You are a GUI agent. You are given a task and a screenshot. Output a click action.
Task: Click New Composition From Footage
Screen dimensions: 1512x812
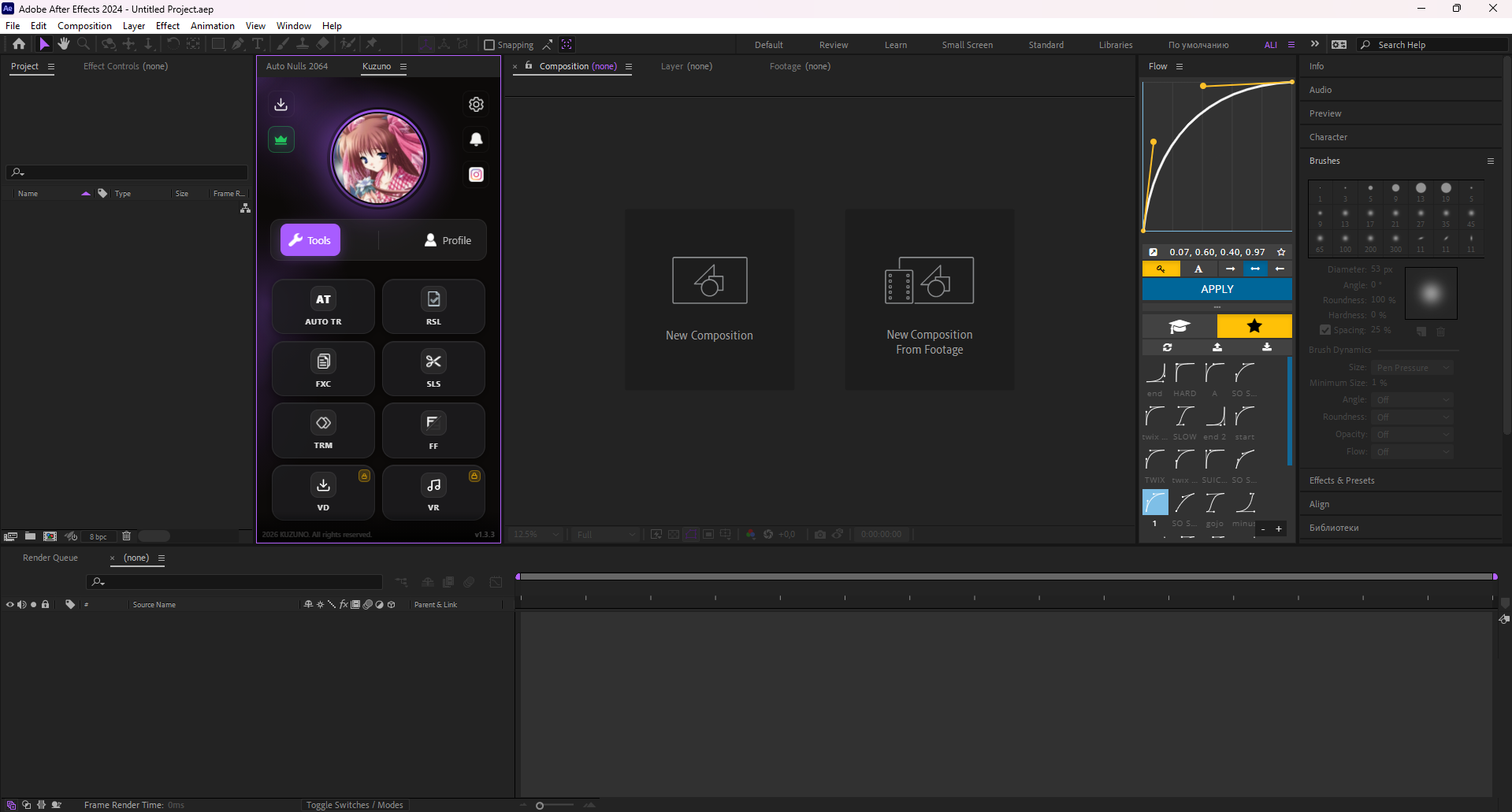coord(930,299)
